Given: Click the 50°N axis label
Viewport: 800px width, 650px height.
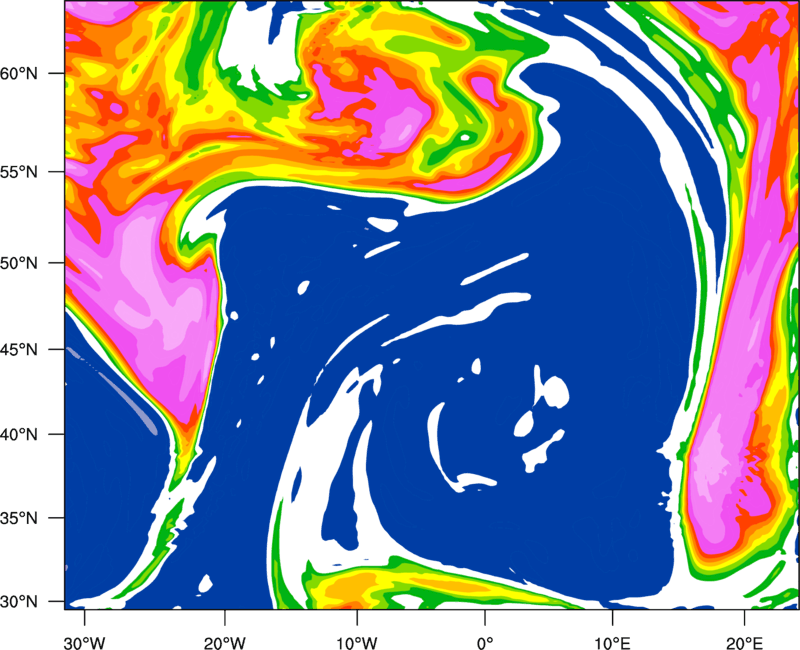Looking at the screenshot, I should pyautogui.click(x=19, y=263).
